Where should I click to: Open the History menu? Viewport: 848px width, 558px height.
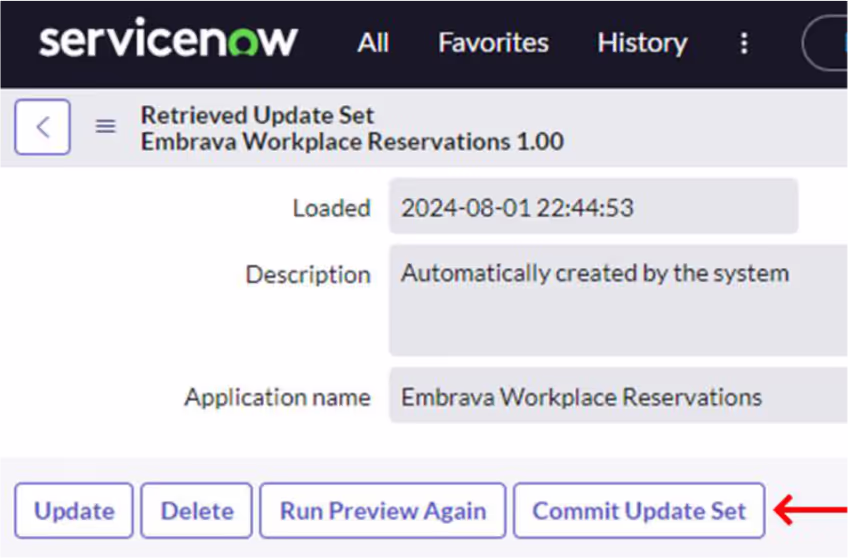642,43
